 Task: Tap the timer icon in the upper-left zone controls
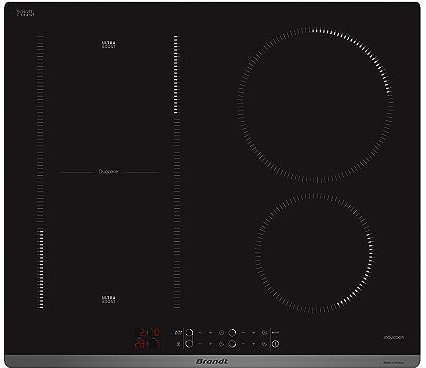tap(221, 333)
